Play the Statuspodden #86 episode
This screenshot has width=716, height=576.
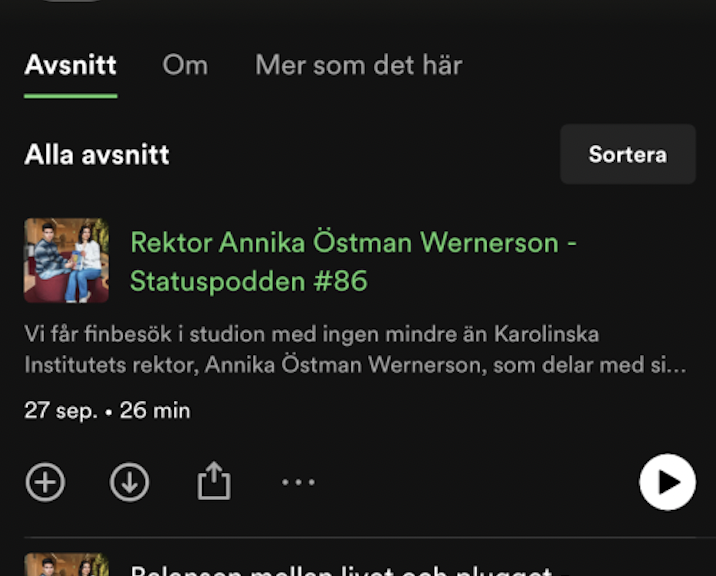pos(667,482)
